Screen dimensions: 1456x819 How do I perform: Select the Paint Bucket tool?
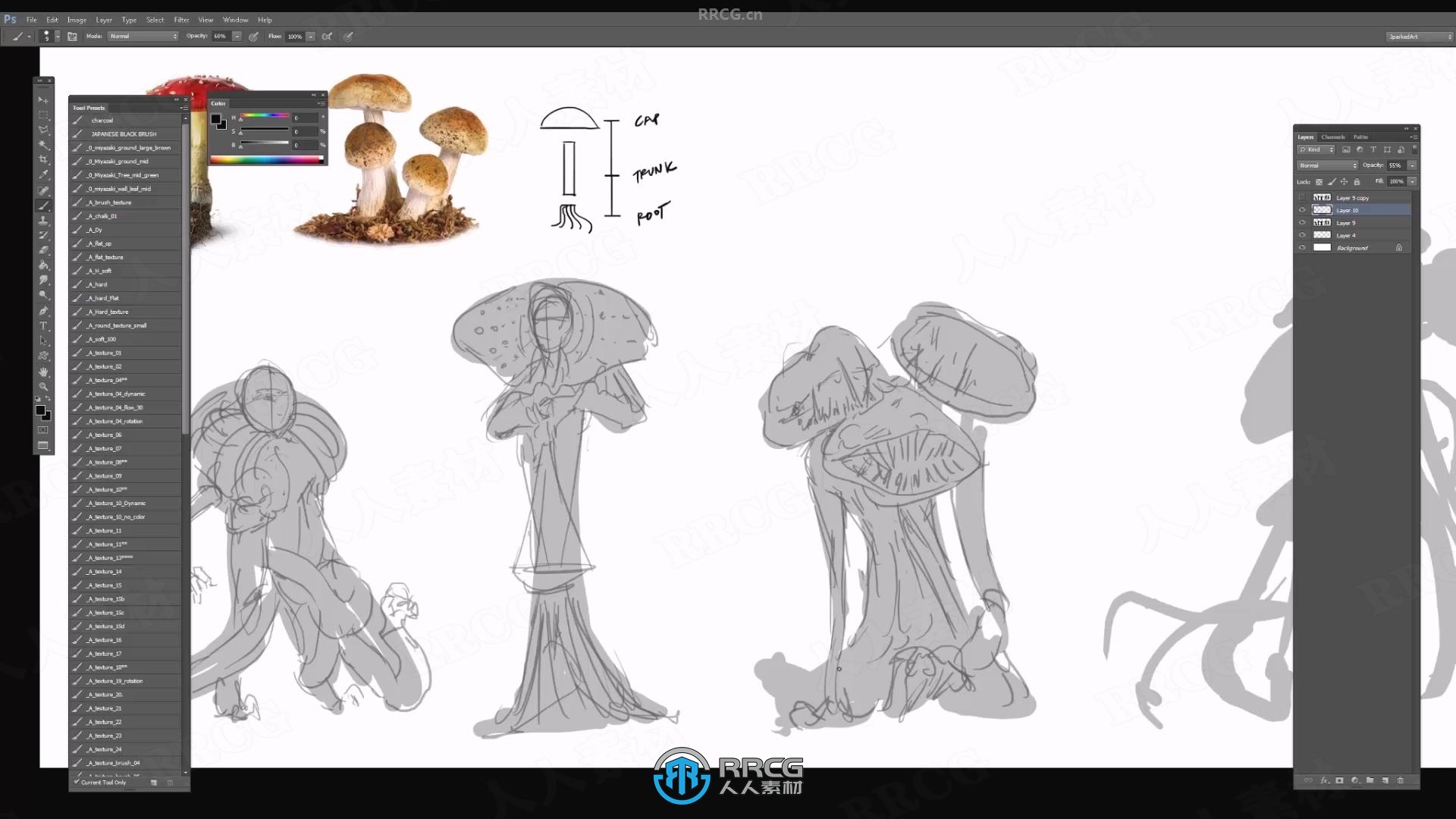43,265
